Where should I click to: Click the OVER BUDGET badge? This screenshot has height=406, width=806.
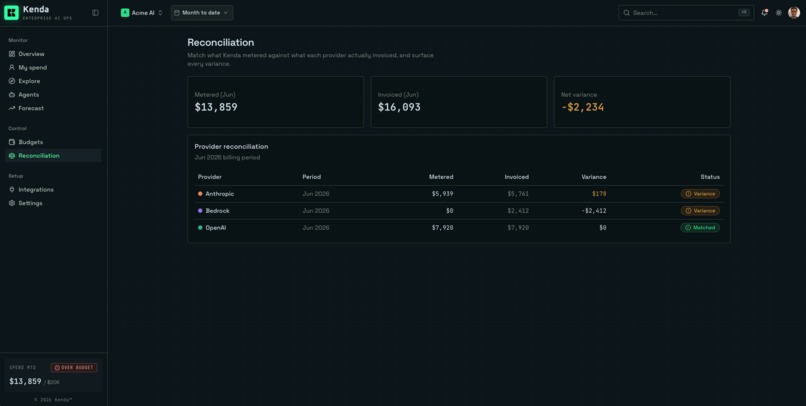74,367
